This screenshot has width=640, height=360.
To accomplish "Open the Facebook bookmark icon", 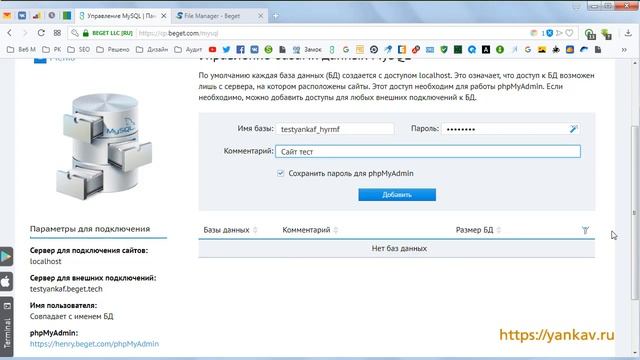I will coord(240,49).
